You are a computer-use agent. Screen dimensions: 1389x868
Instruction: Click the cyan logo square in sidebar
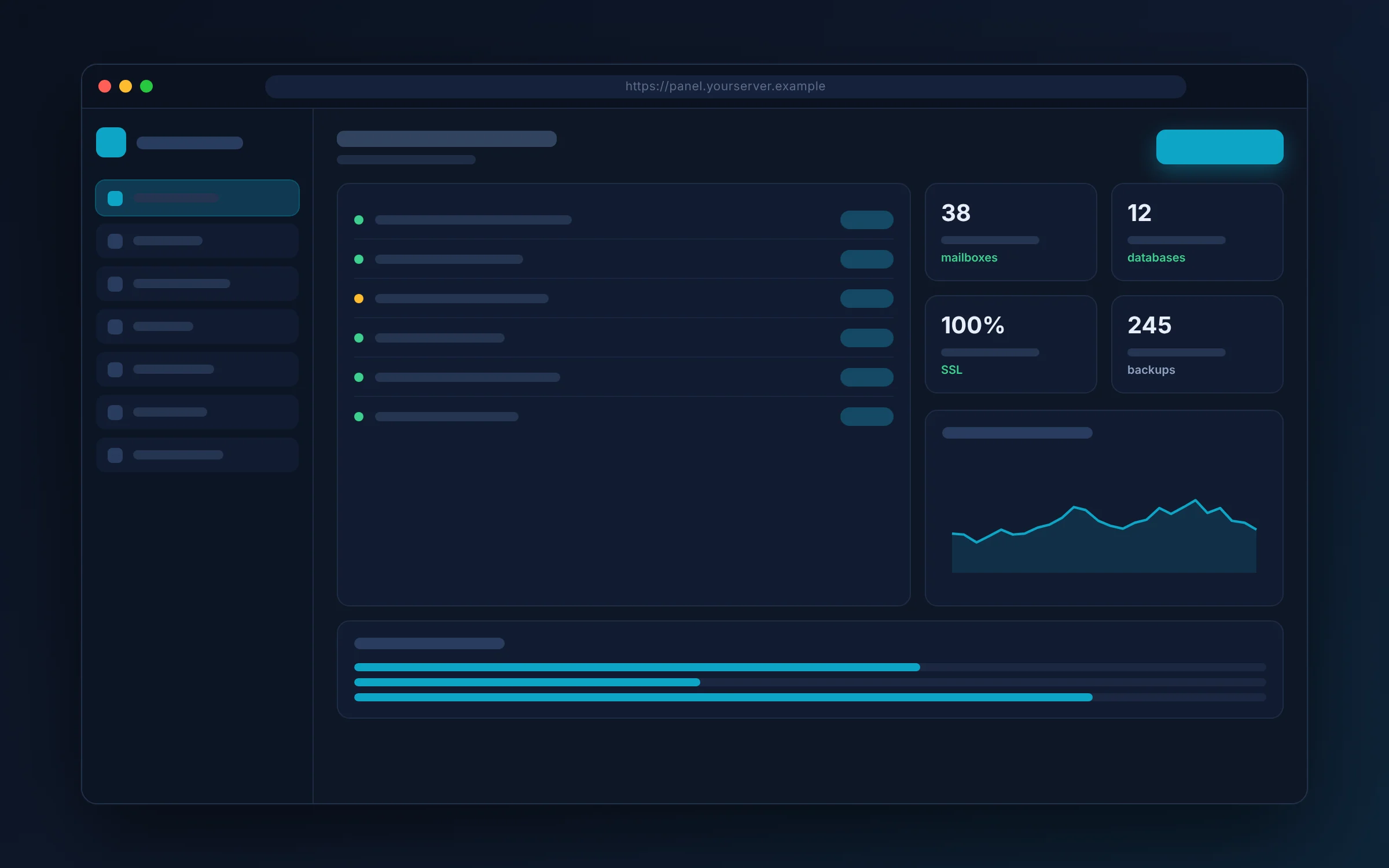111,142
